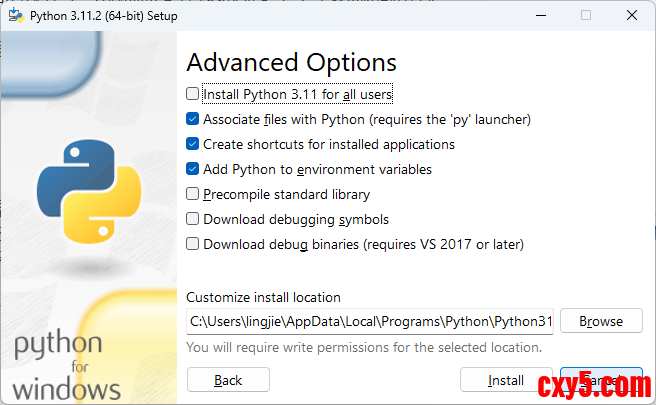Start installation with the Install button
Screen dimensions: 656x405
pyautogui.click(x=506, y=380)
